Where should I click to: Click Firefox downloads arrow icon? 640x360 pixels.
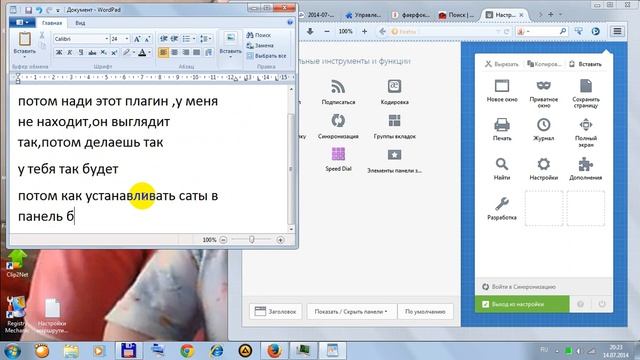click(x=310, y=31)
